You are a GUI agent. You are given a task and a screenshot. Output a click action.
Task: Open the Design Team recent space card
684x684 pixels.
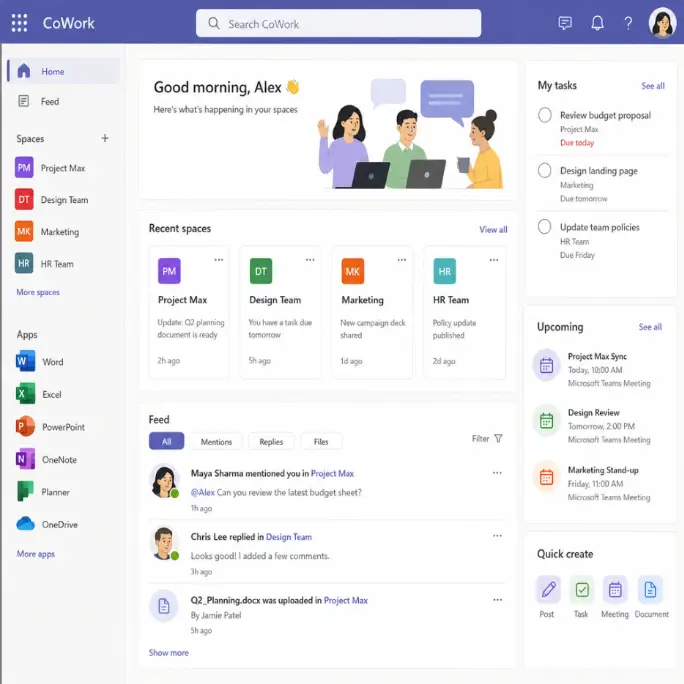pyautogui.click(x=280, y=312)
